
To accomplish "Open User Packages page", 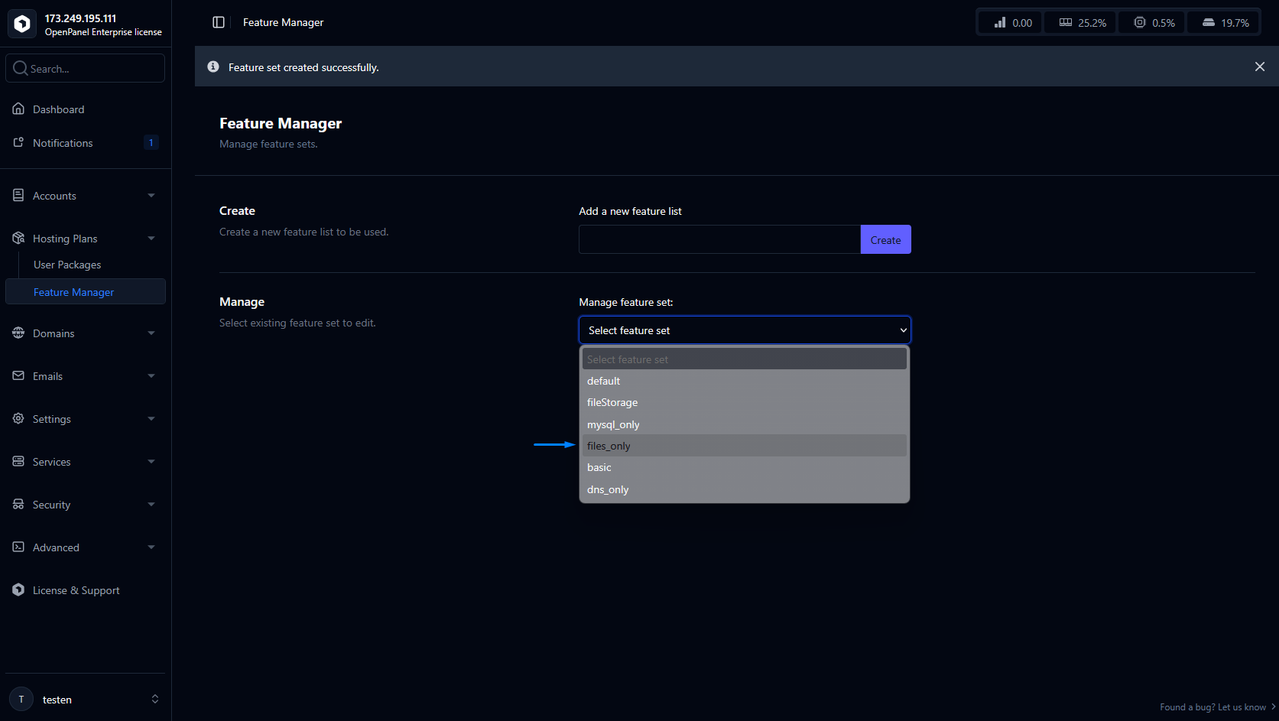I will click(x=67, y=265).
